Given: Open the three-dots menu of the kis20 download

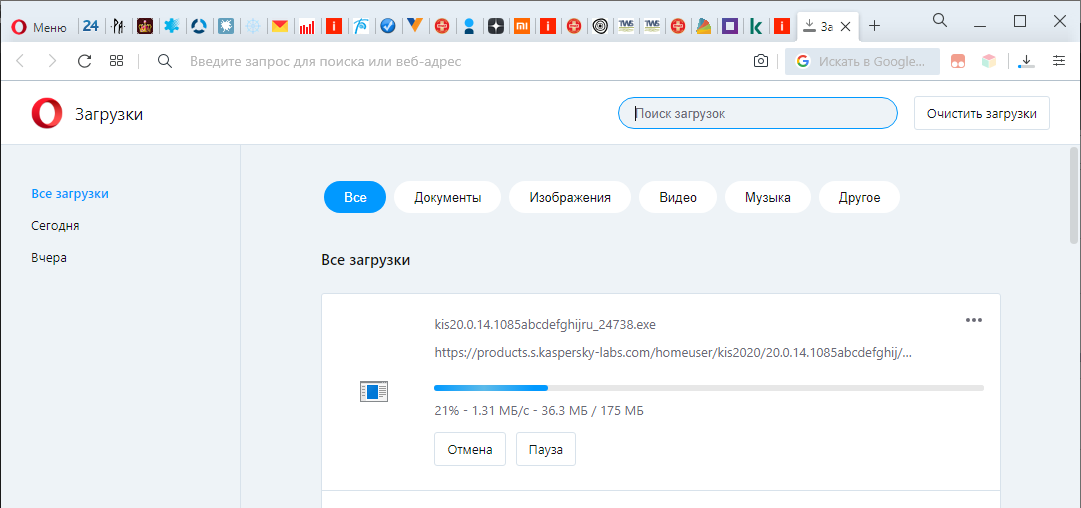Looking at the screenshot, I should point(973,320).
